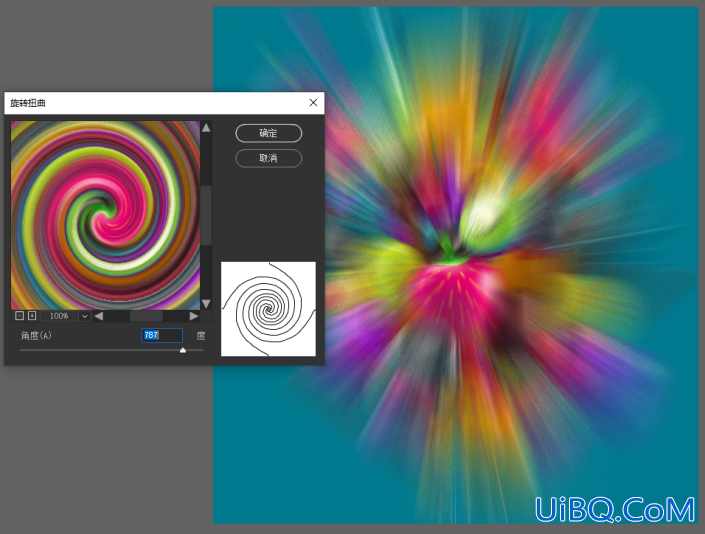
Task: Click the 取消 cancel button
Action: point(268,158)
